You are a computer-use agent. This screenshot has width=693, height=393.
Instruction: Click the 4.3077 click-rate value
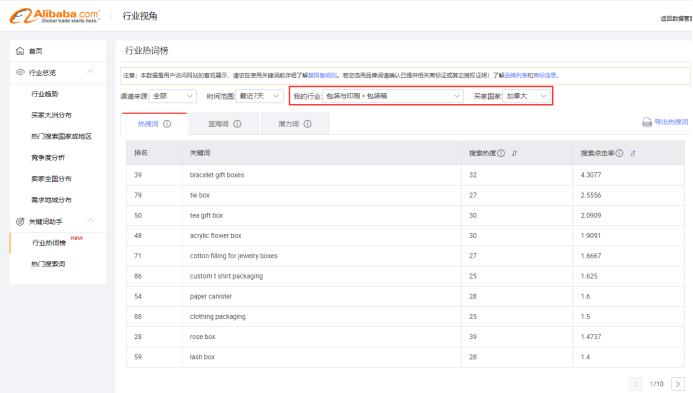[591, 175]
